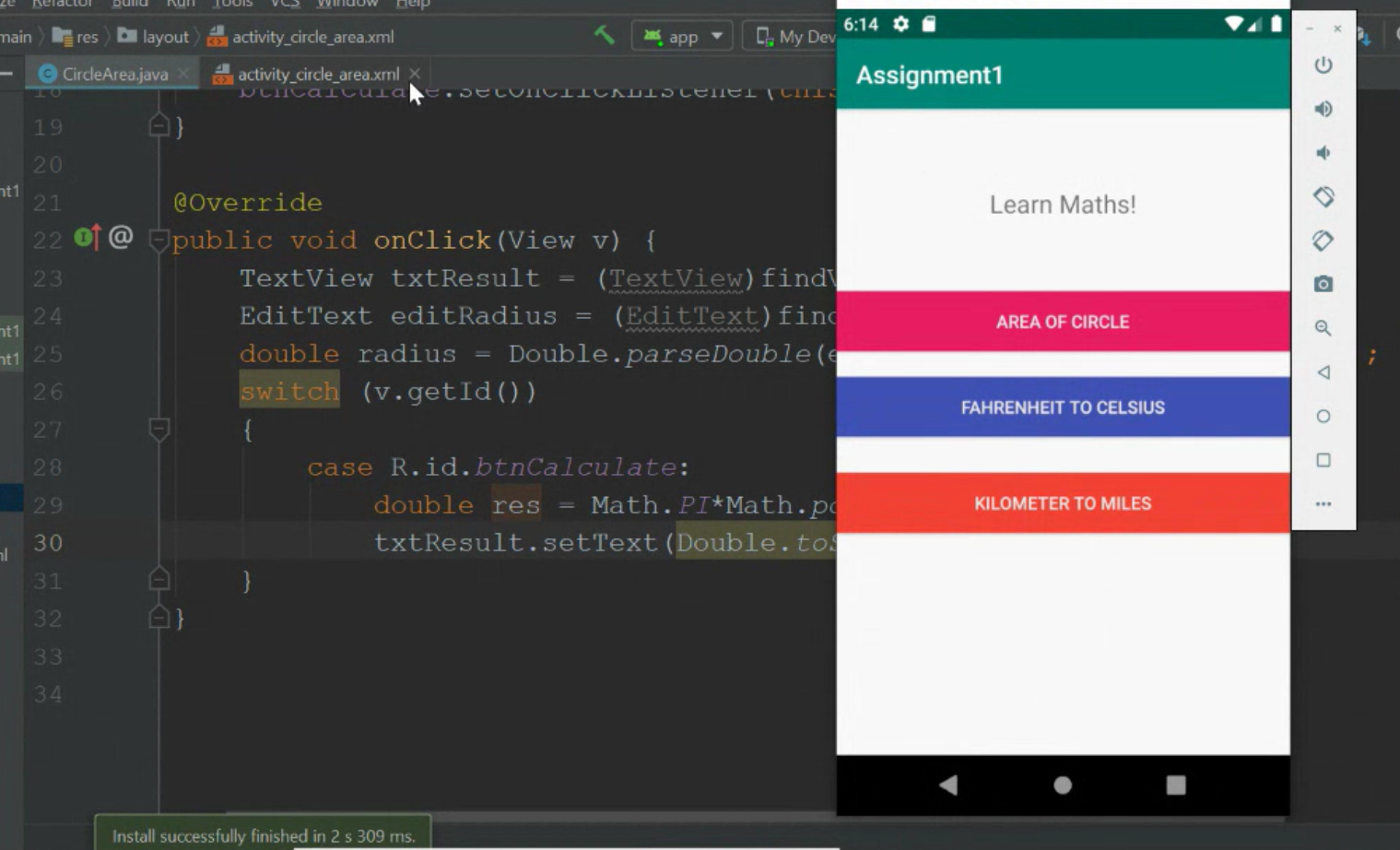The image size is (1400, 850).
Task: Build the project with the hammer icon
Action: click(604, 35)
